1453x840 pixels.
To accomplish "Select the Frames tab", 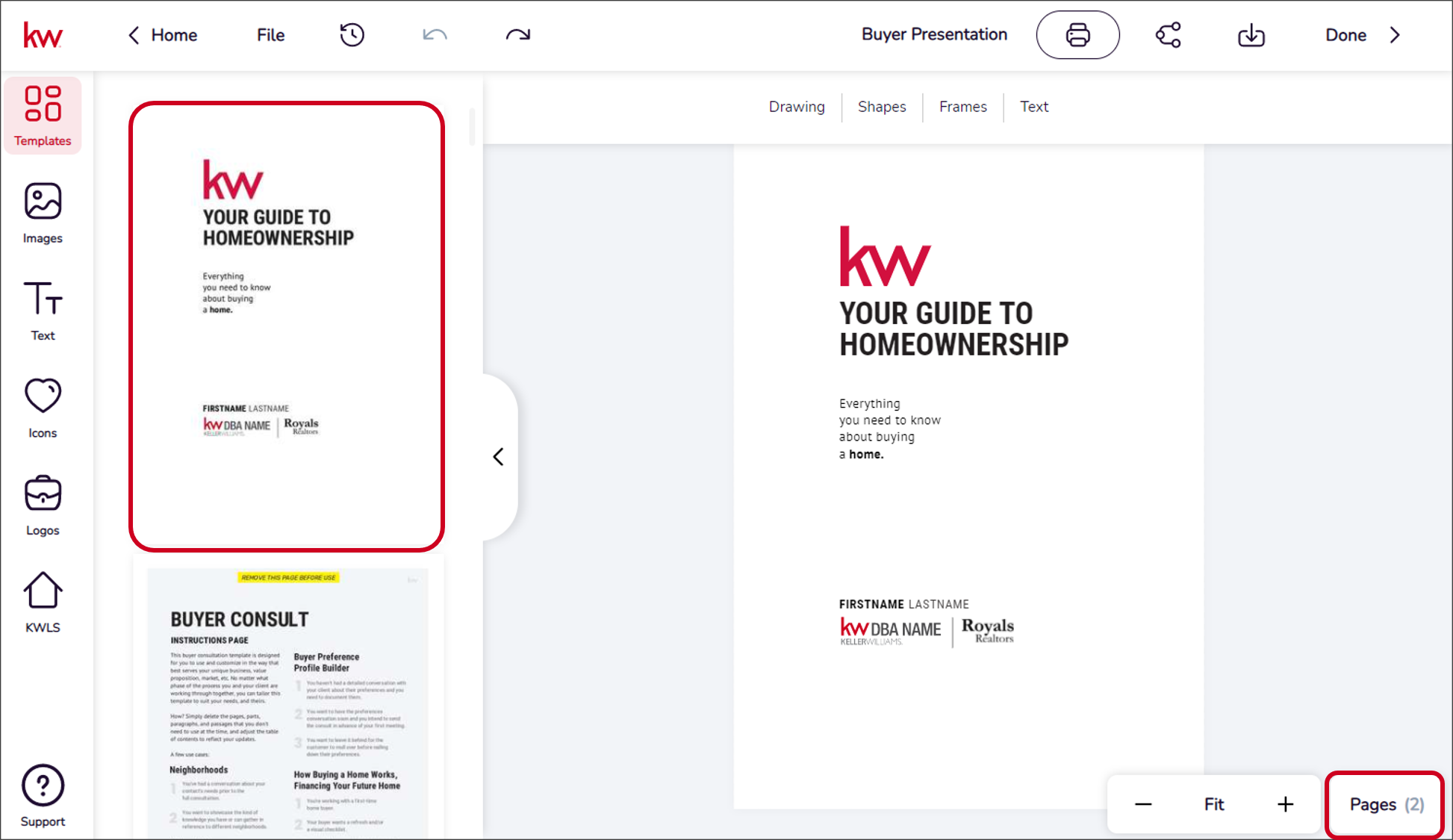I will click(962, 106).
